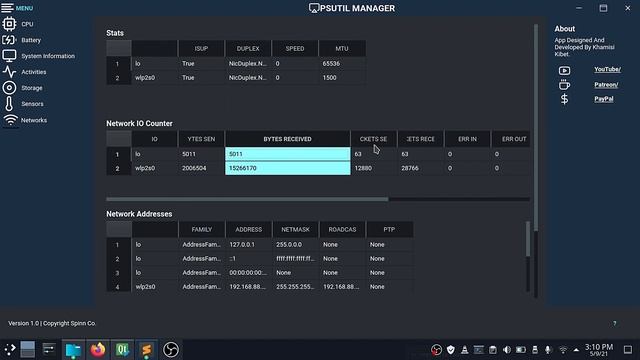
Task: Select the 28766 packets received cell
Action: click(420, 168)
